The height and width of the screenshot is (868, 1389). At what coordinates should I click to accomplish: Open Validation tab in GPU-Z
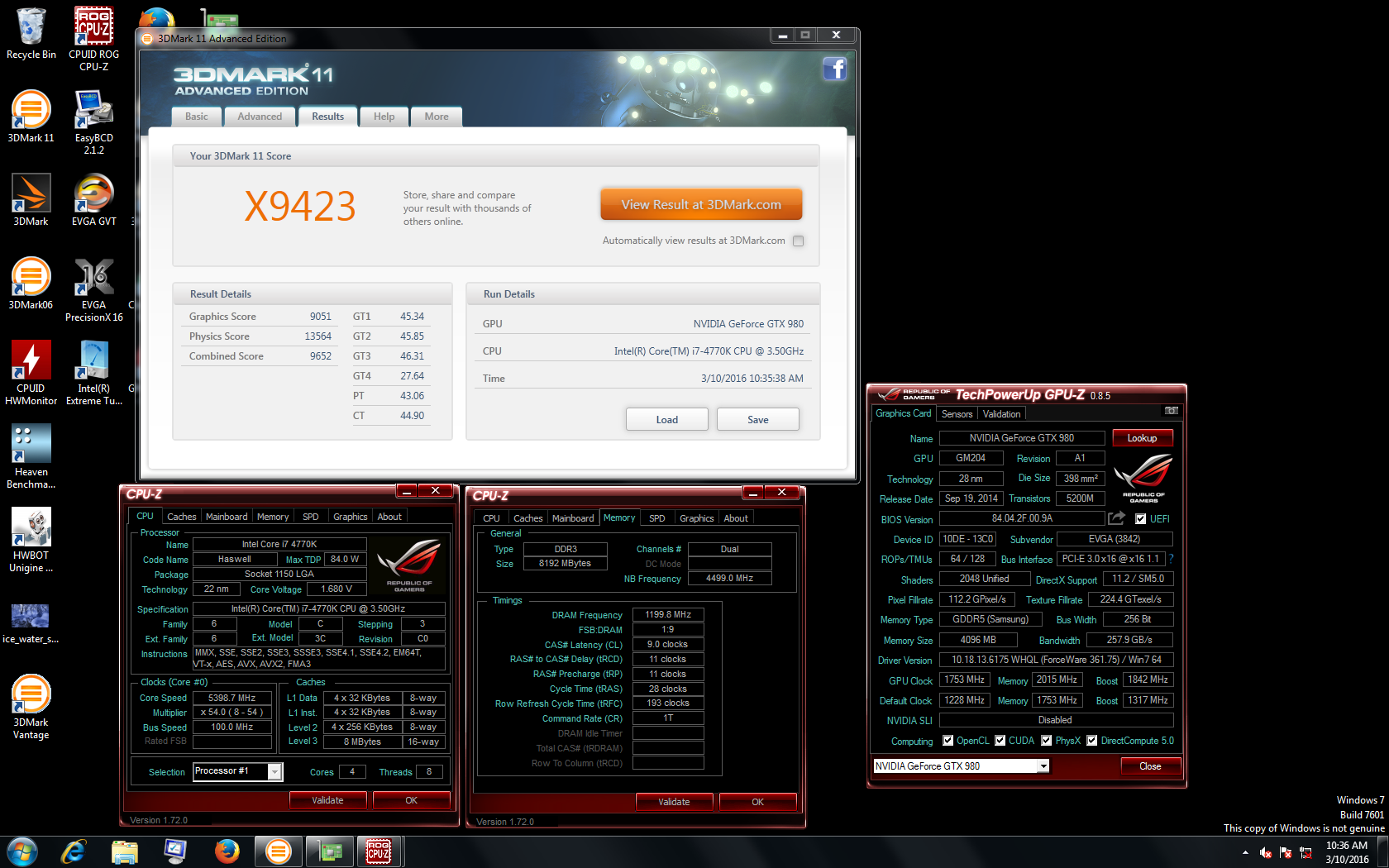point(1001,414)
